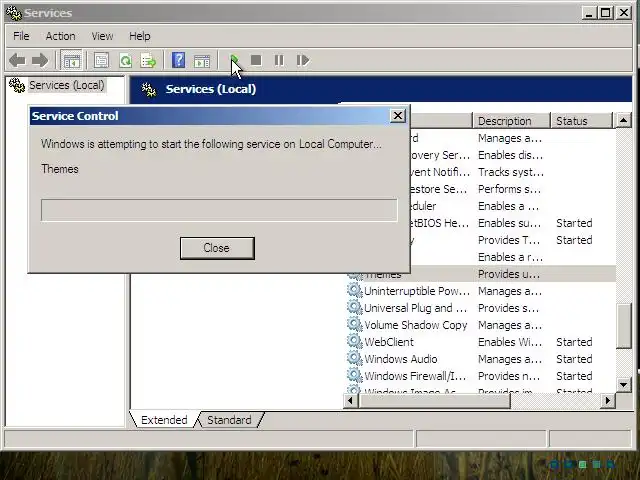Sort by the Status column header
Viewport: 640px width, 480px height.
coord(582,121)
